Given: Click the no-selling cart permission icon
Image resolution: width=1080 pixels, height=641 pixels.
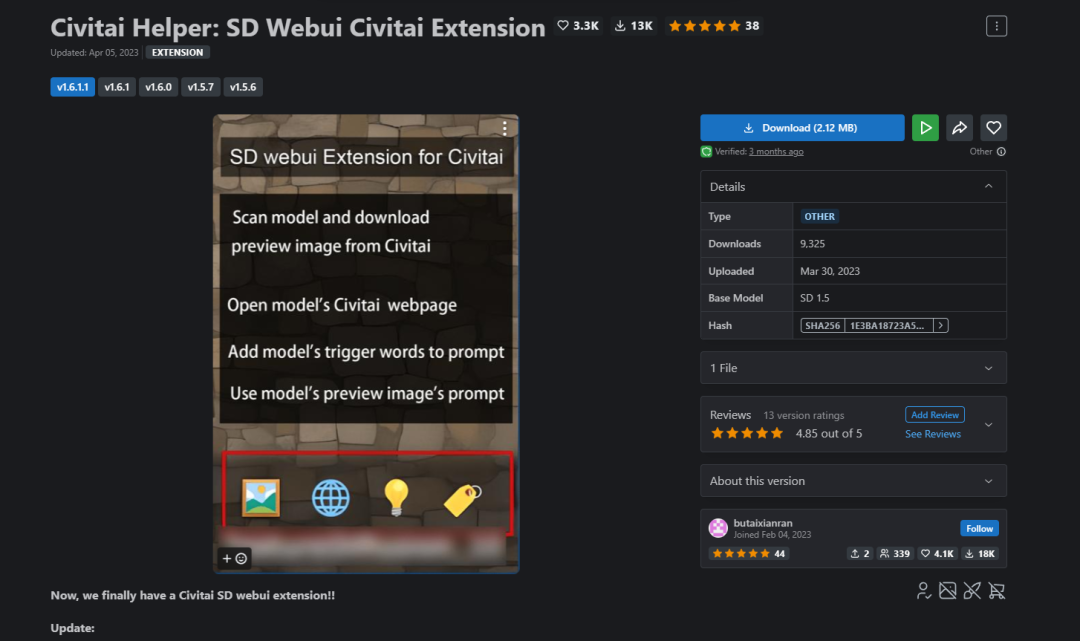Looking at the screenshot, I should click(996, 591).
